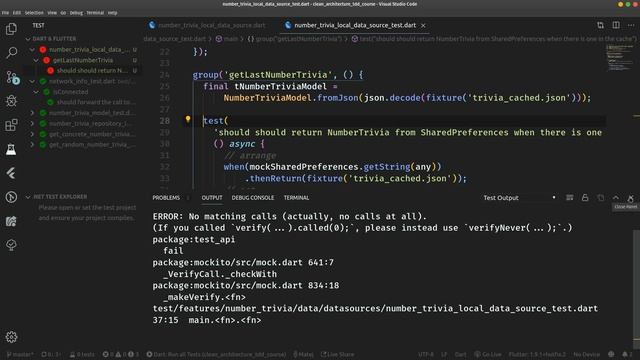Screen dimensions: 640x360
Task: Click group('getLastNumberTrivia') breadcrumb
Action: click(295, 39)
